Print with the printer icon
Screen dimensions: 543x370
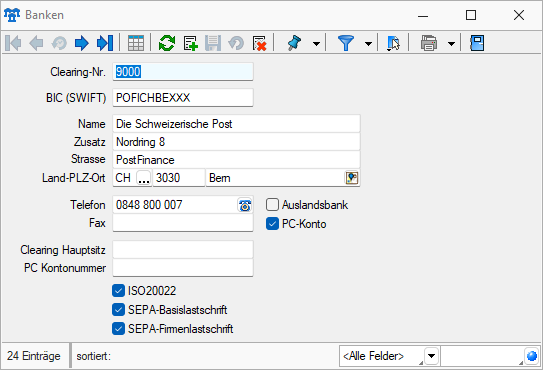pos(429,43)
